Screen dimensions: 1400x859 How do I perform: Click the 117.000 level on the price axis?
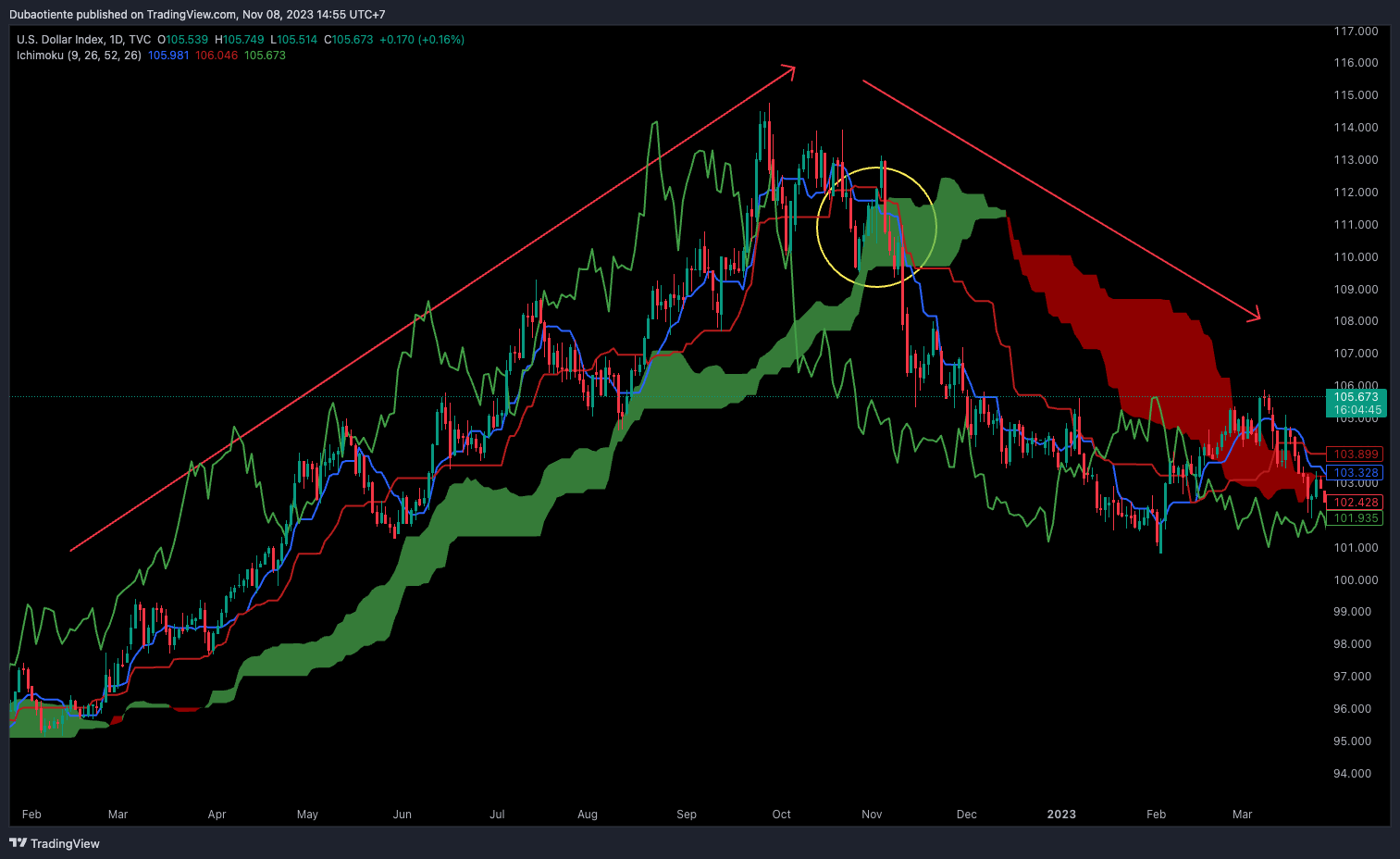[x=1356, y=31]
